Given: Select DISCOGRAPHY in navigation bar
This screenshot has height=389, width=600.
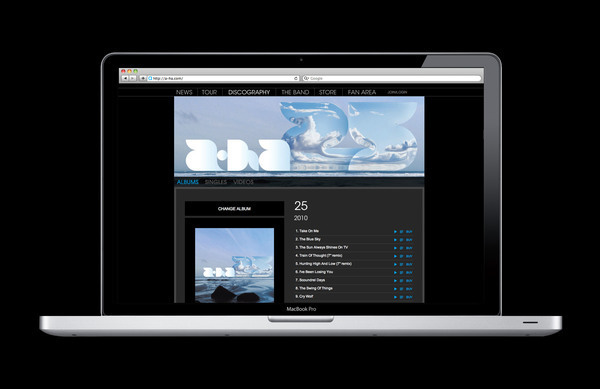Looking at the screenshot, I should [x=249, y=92].
